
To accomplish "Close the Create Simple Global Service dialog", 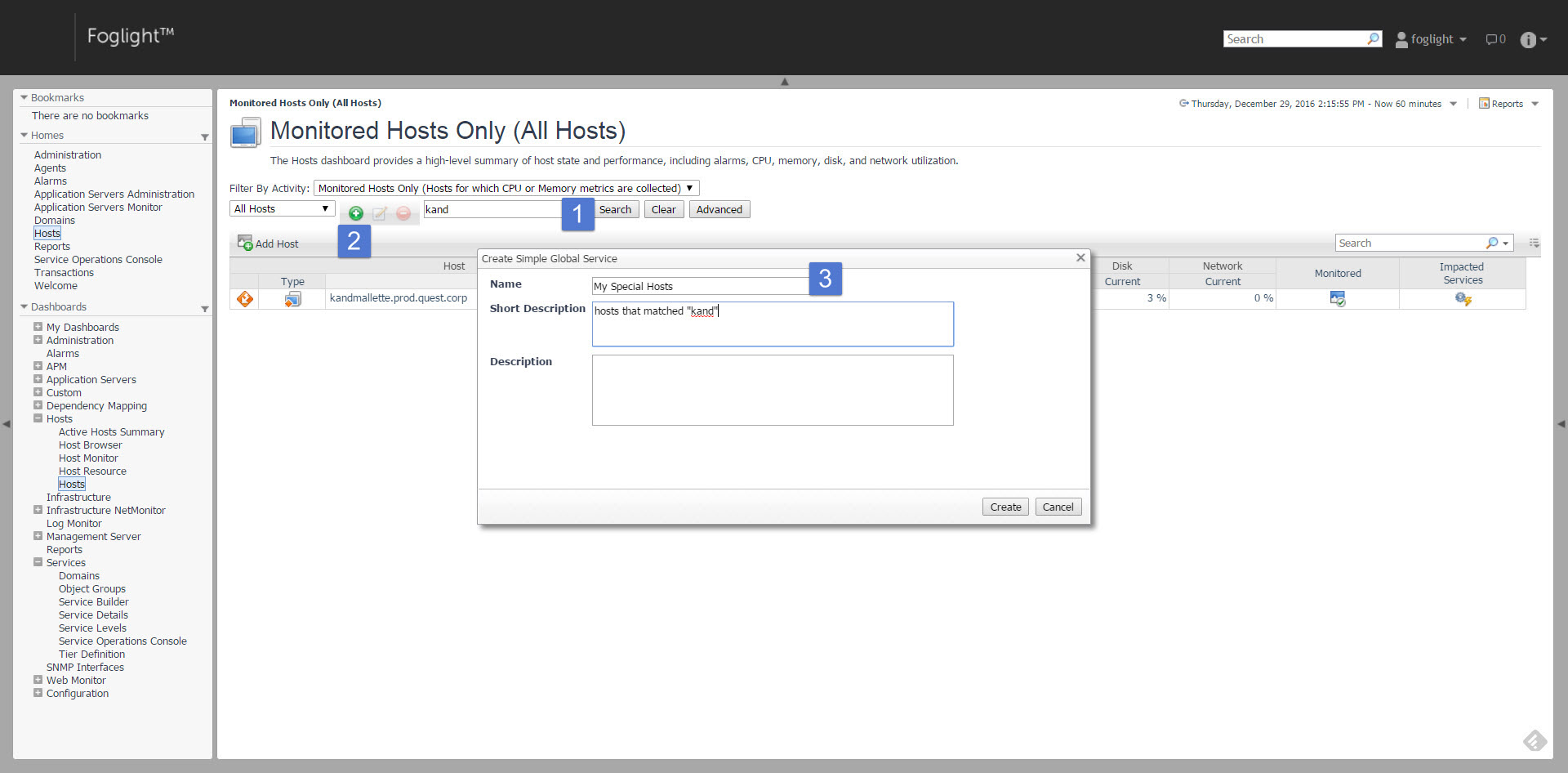I will click(1080, 257).
